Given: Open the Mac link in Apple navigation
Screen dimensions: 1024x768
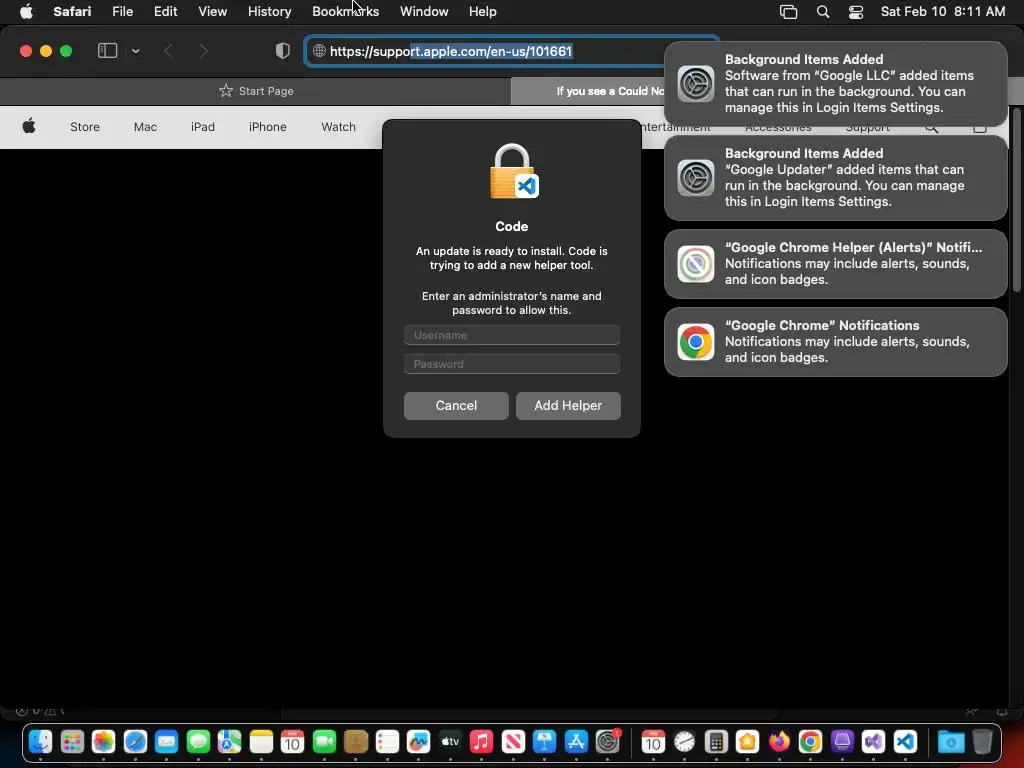Looking at the screenshot, I should point(145,127).
